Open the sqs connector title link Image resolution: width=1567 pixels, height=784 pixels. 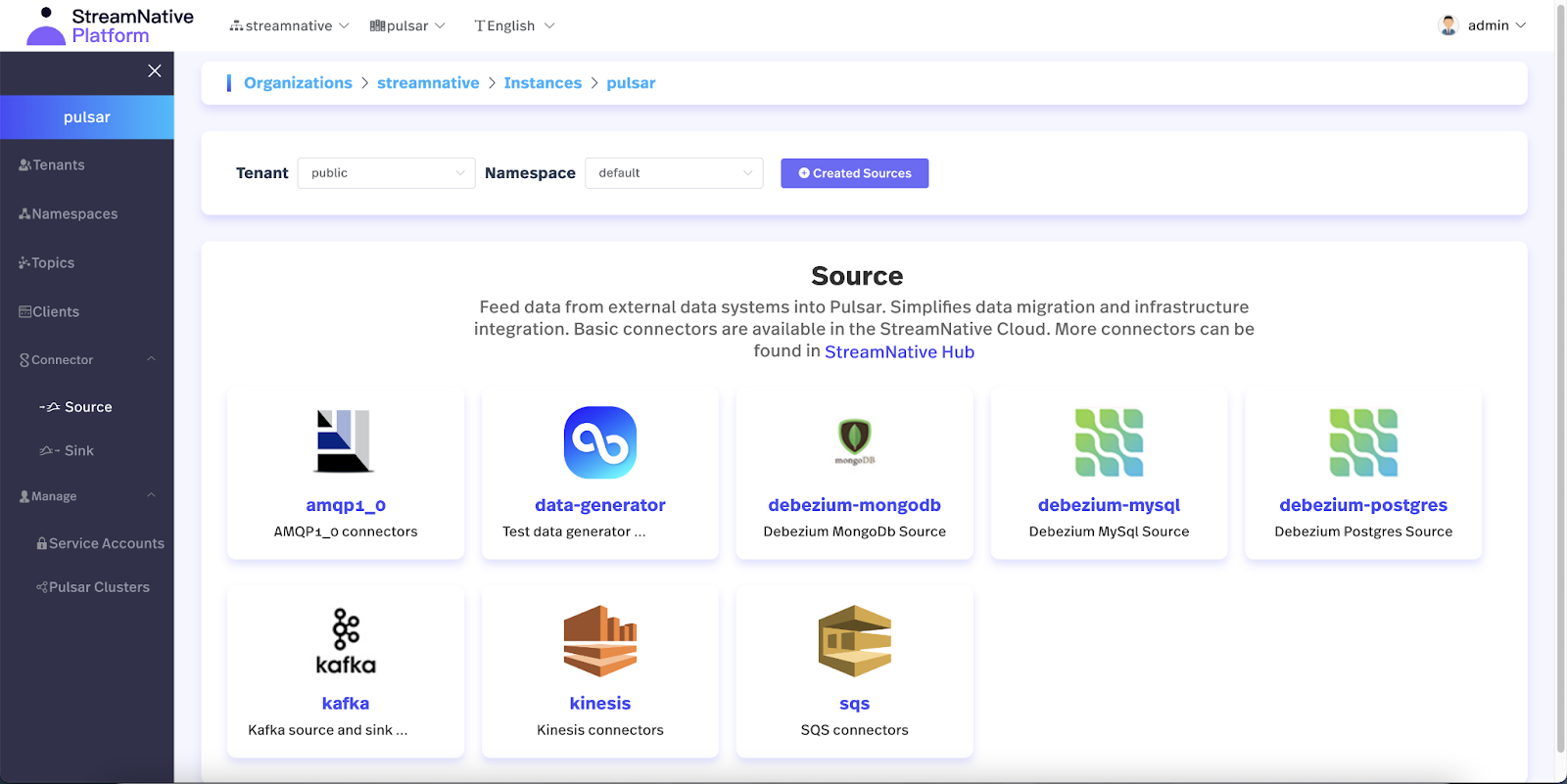tap(854, 704)
